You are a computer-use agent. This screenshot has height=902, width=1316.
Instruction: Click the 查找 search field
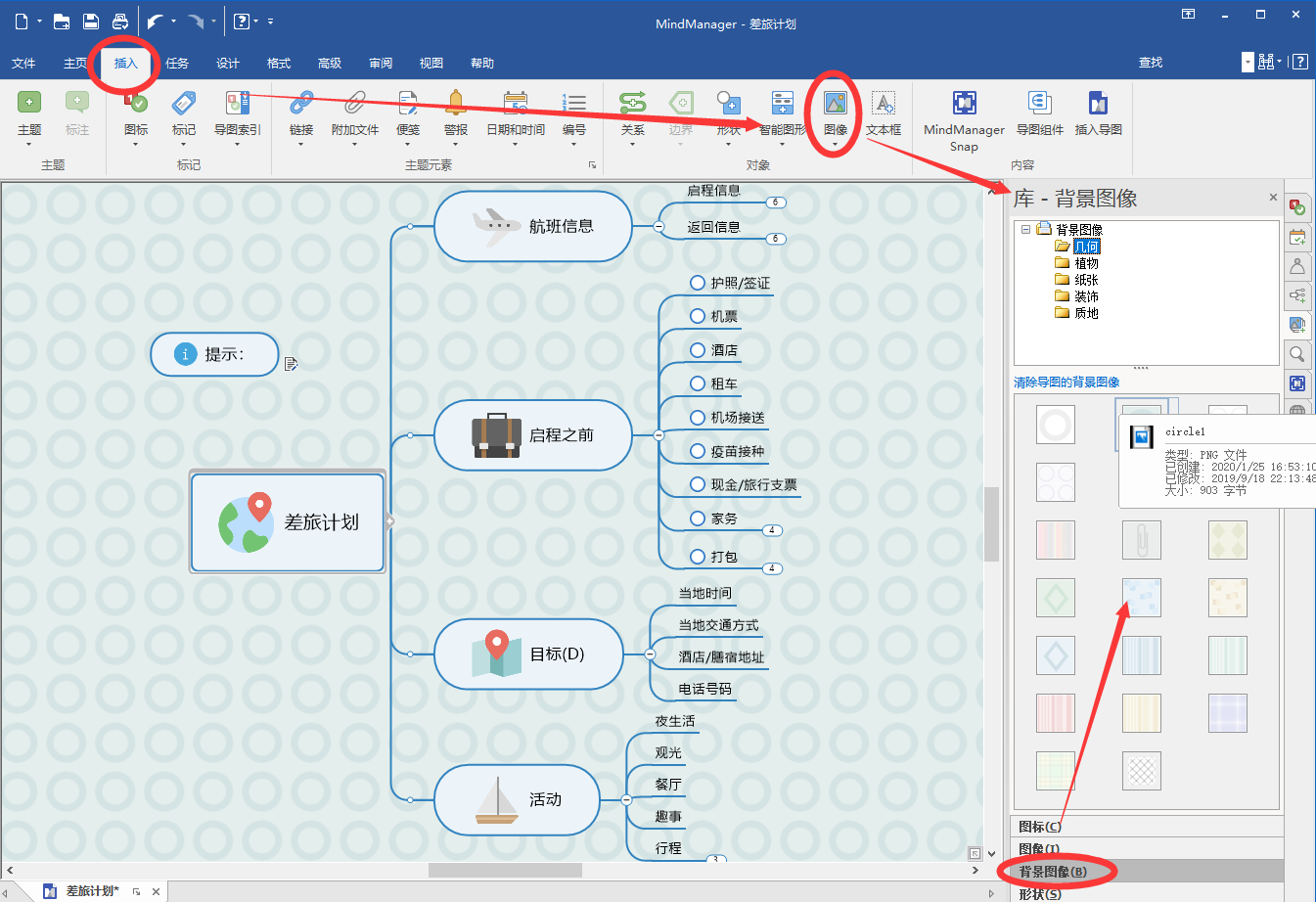1187,63
